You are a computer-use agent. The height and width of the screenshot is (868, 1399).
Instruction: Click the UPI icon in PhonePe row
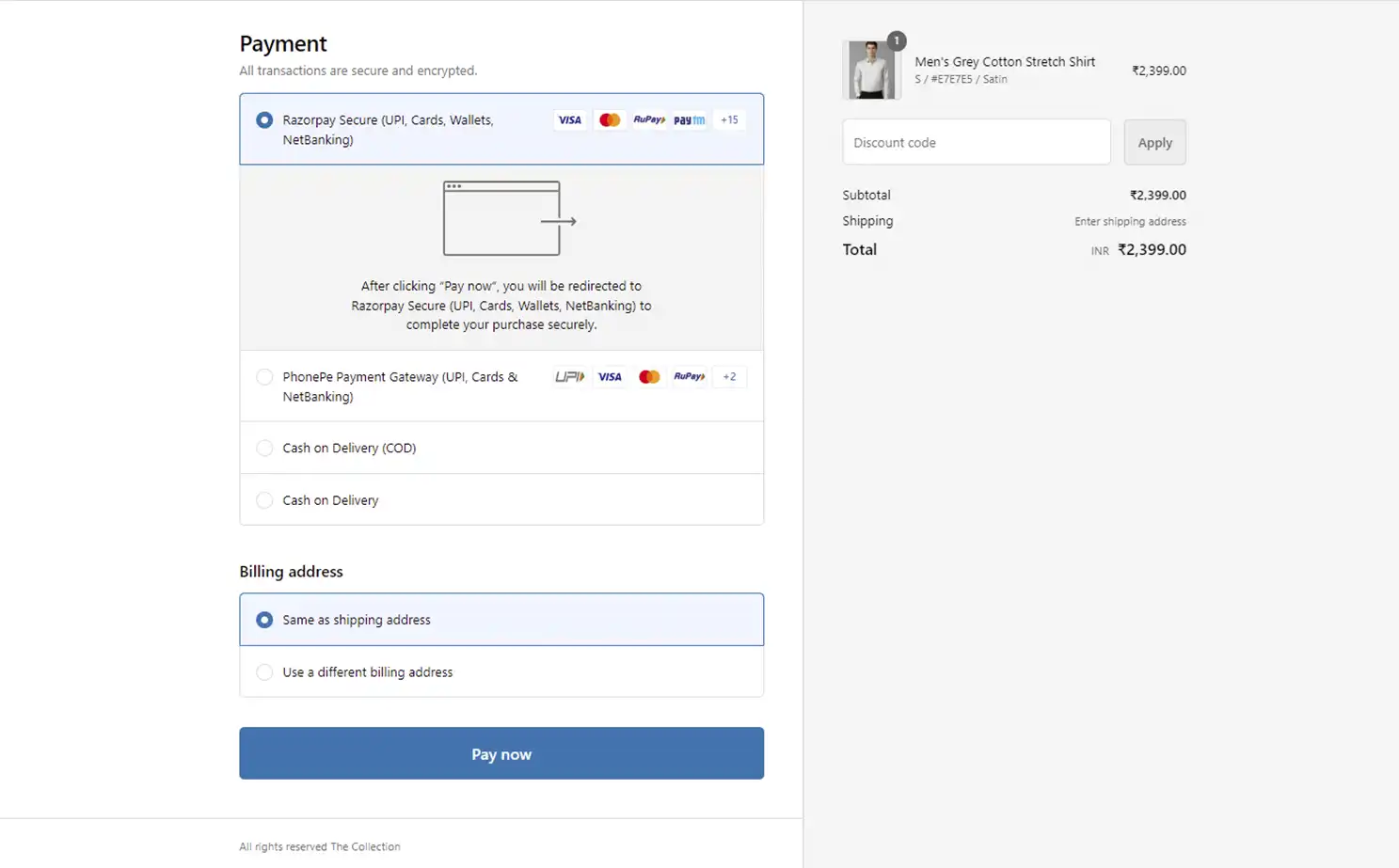pyautogui.click(x=570, y=376)
